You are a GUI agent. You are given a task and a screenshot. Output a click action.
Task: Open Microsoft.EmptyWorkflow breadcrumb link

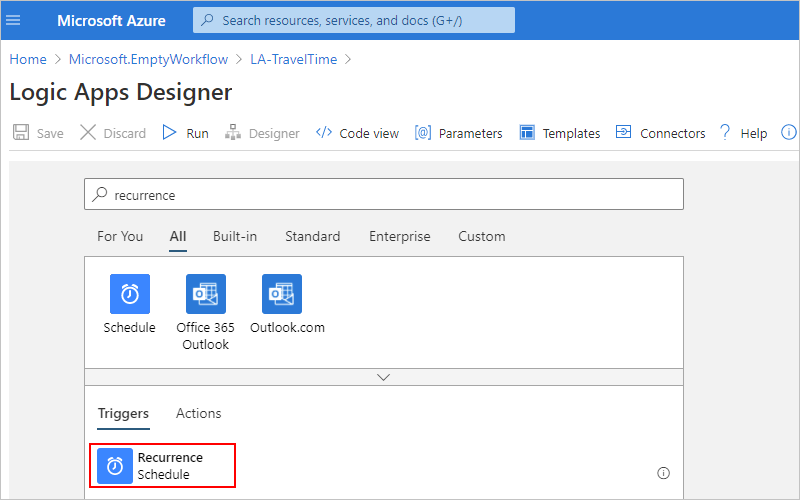[148, 59]
